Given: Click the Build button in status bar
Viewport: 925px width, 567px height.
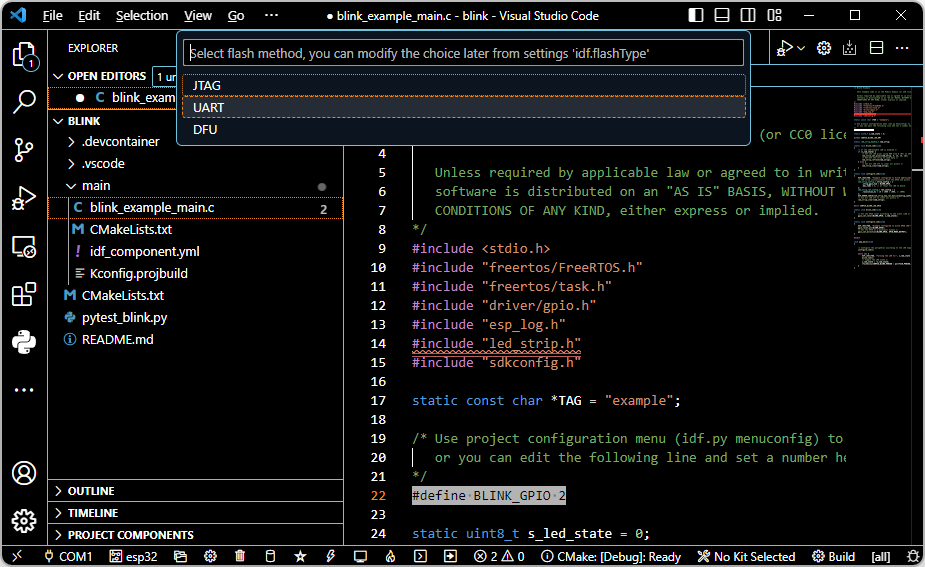Looking at the screenshot, I should click(x=833, y=556).
